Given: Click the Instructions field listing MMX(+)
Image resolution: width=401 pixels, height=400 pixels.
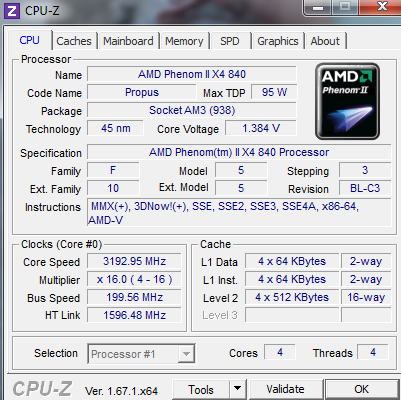Looking at the screenshot, I should point(239,213).
